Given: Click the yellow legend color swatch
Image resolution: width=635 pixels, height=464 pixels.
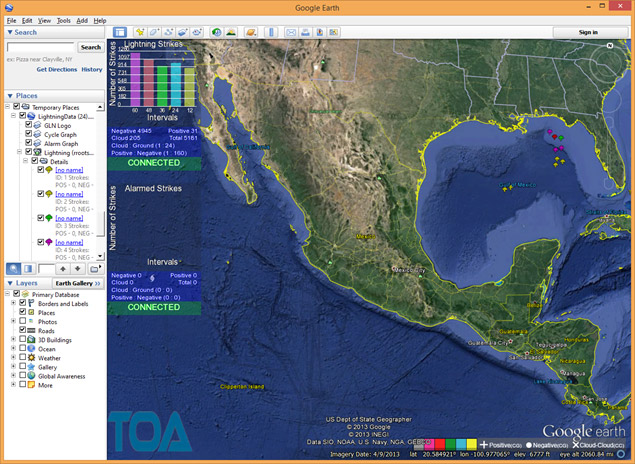Looking at the screenshot, I should click(x=471, y=445).
